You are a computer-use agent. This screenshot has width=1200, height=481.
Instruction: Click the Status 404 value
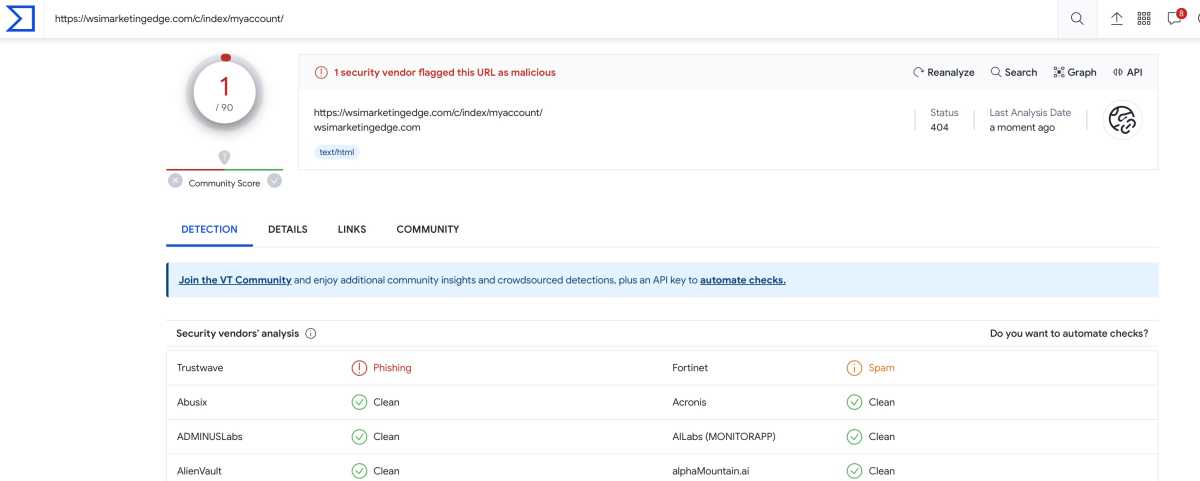point(939,127)
